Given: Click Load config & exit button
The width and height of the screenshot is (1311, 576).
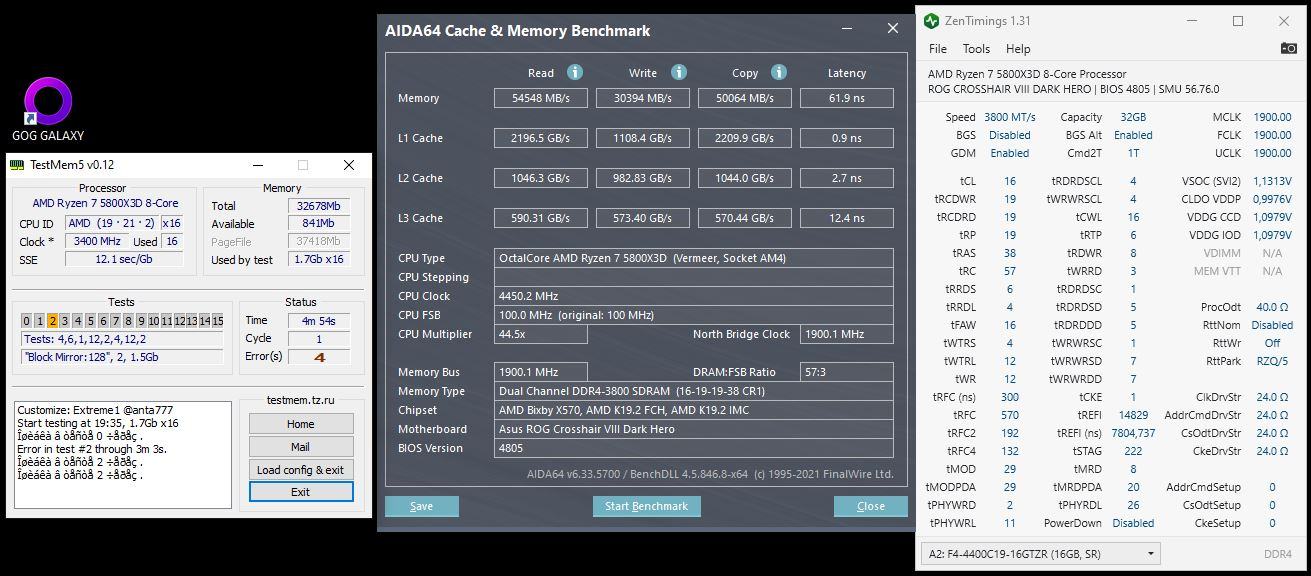Looking at the screenshot, I should (300, 470).
